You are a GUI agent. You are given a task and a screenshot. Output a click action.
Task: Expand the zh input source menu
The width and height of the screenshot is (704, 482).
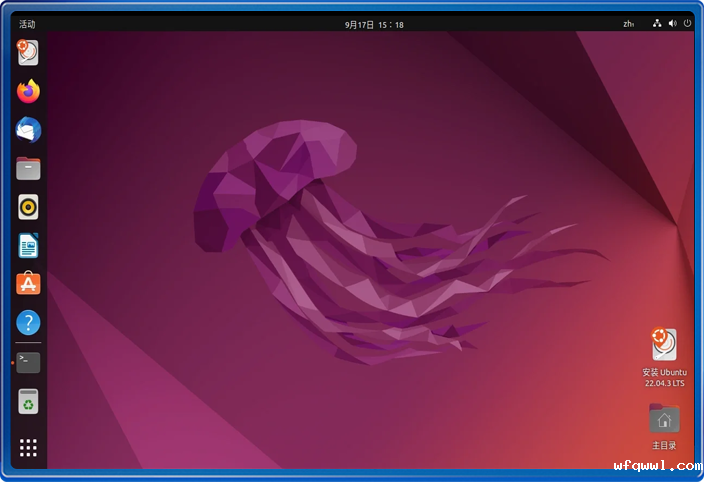(629, 24)
